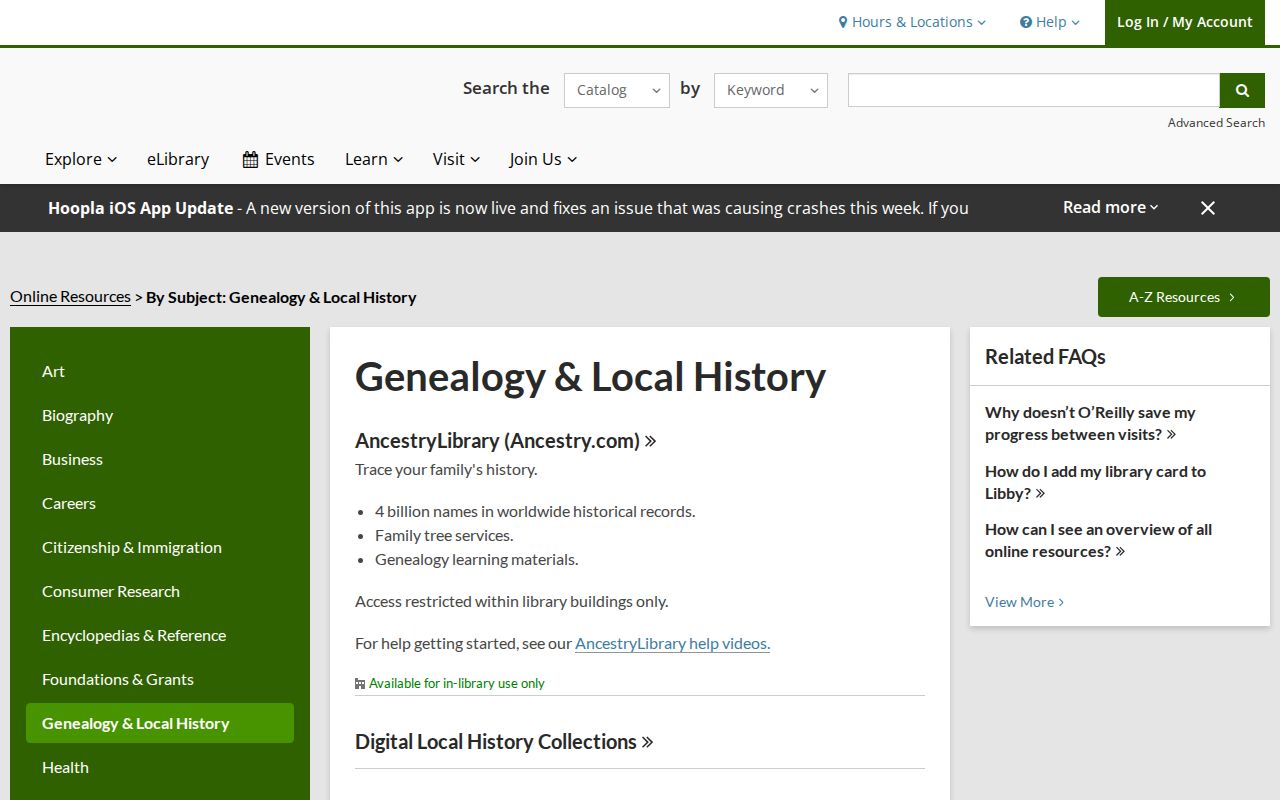Screen dimensions: 1280x800
Task: Open the Hours & Locations menu
Action: click(x=912, y=22)
